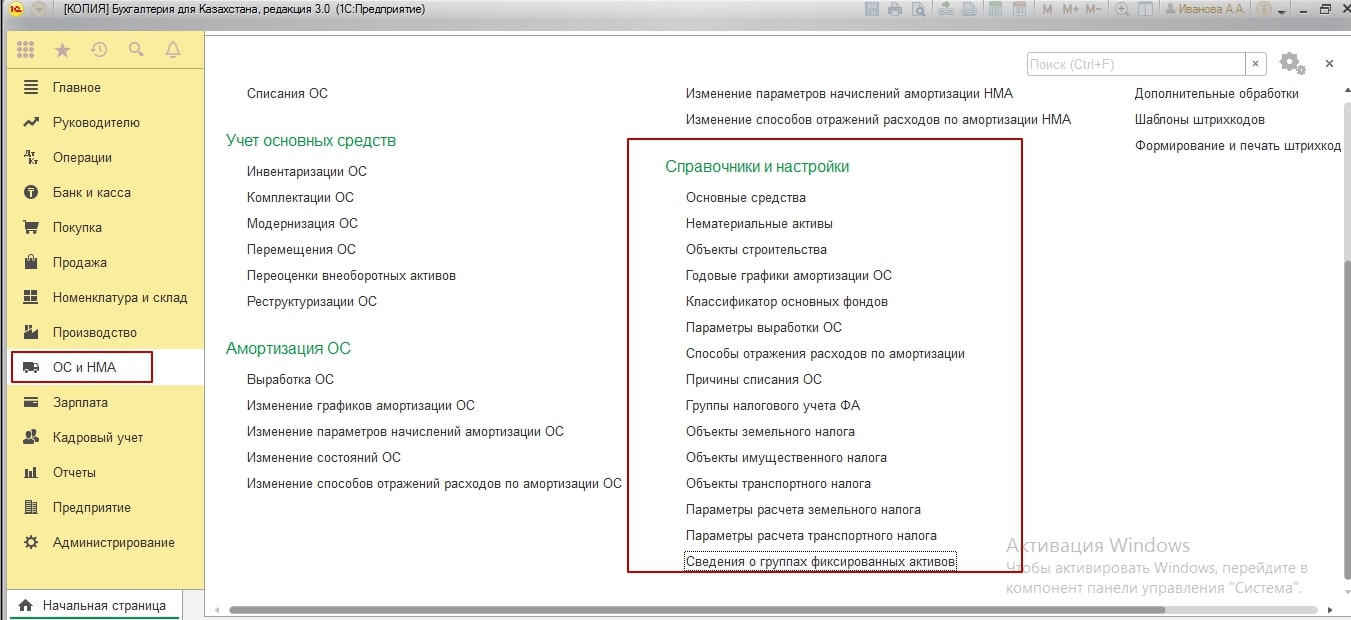Open navigation settings gear icon
Viewport: 1351px width, 620px height.
coord(1290,63)
